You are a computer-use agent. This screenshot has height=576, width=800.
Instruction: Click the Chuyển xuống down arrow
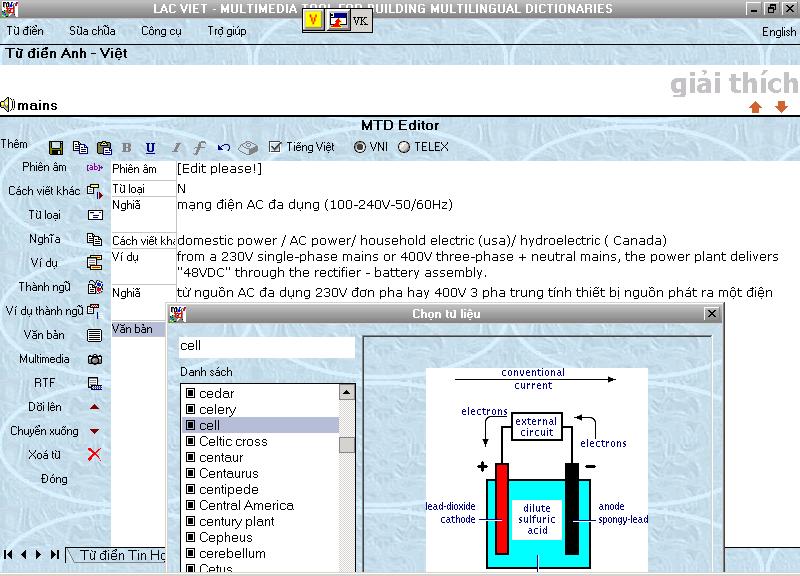pos(94,431)
